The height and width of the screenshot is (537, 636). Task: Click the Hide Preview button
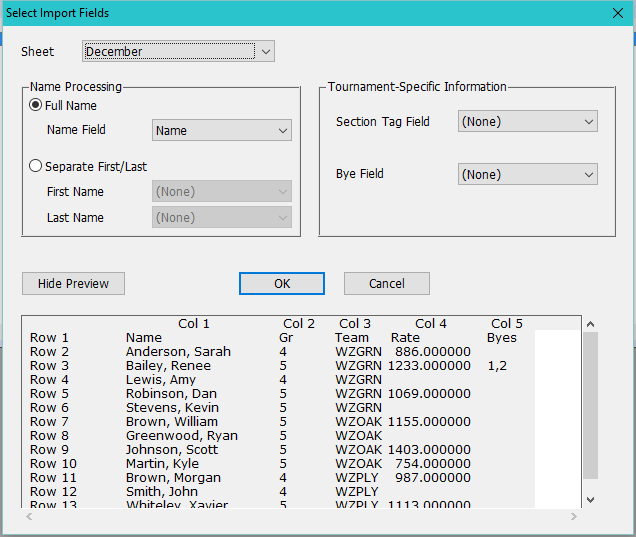tap(73, 284)
